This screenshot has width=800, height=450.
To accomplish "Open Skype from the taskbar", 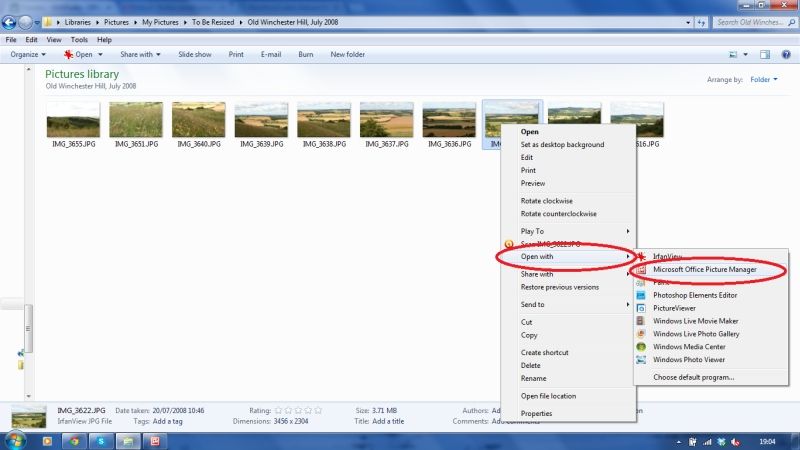I will pyautogui.click(x=101, y=441).
